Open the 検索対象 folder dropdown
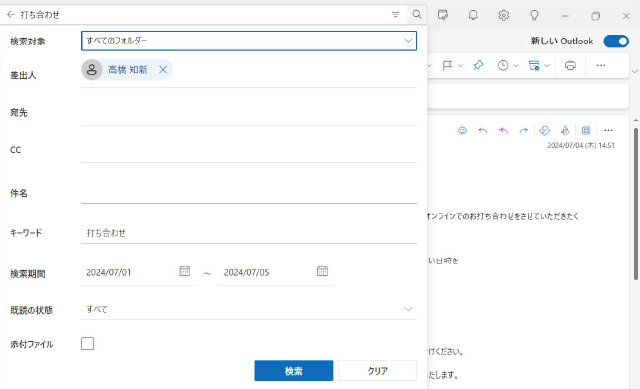 [249, 41]
